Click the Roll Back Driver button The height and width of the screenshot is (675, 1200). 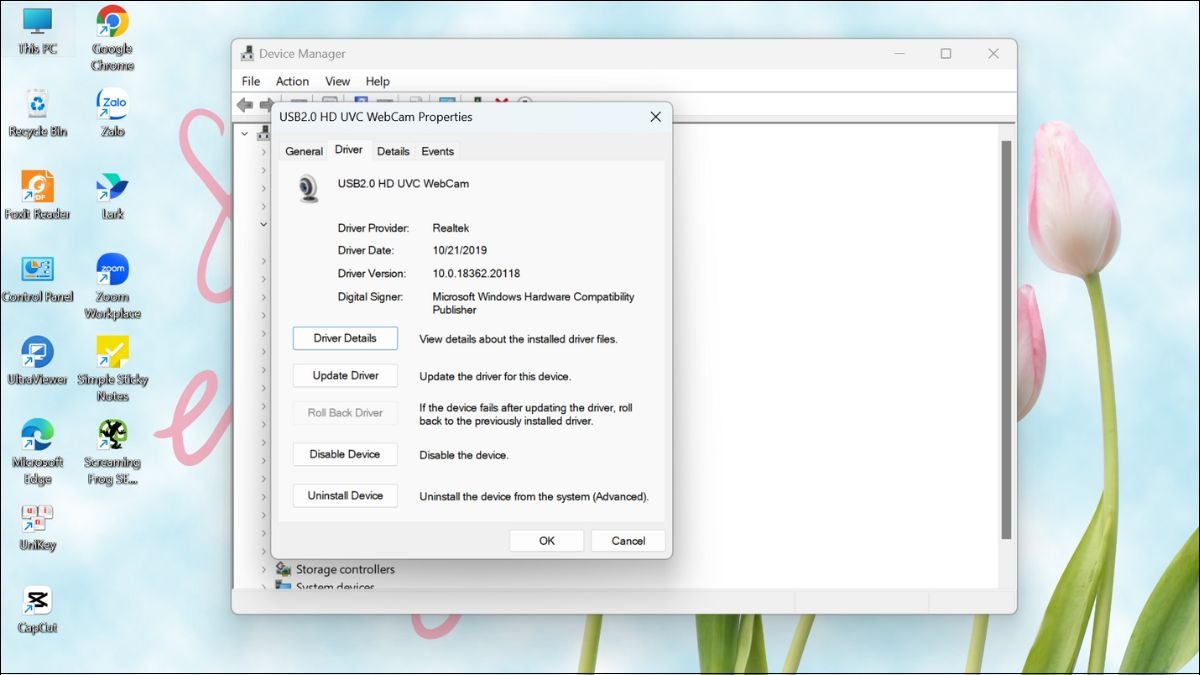click(345, 413)
